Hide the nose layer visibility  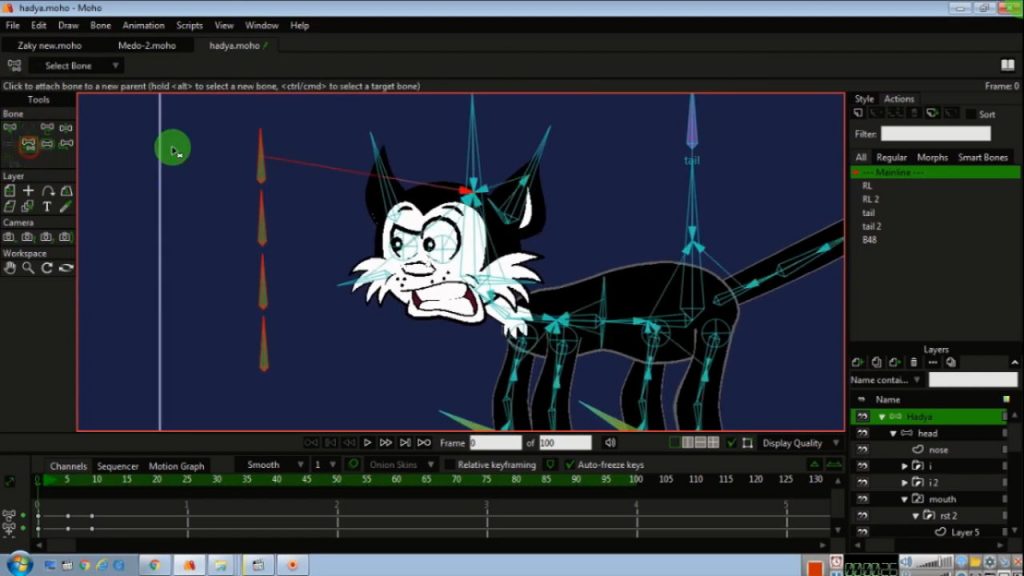tap(862, 449)
